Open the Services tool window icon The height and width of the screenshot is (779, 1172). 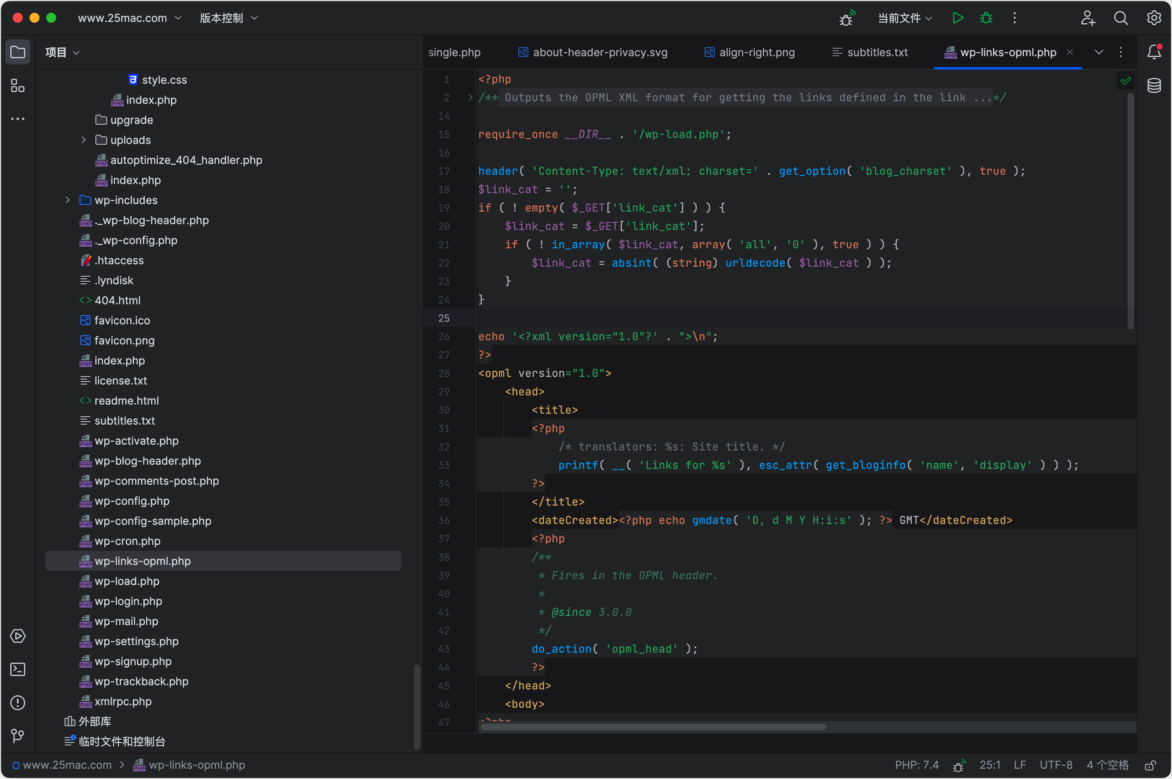(x=18, y=636)
